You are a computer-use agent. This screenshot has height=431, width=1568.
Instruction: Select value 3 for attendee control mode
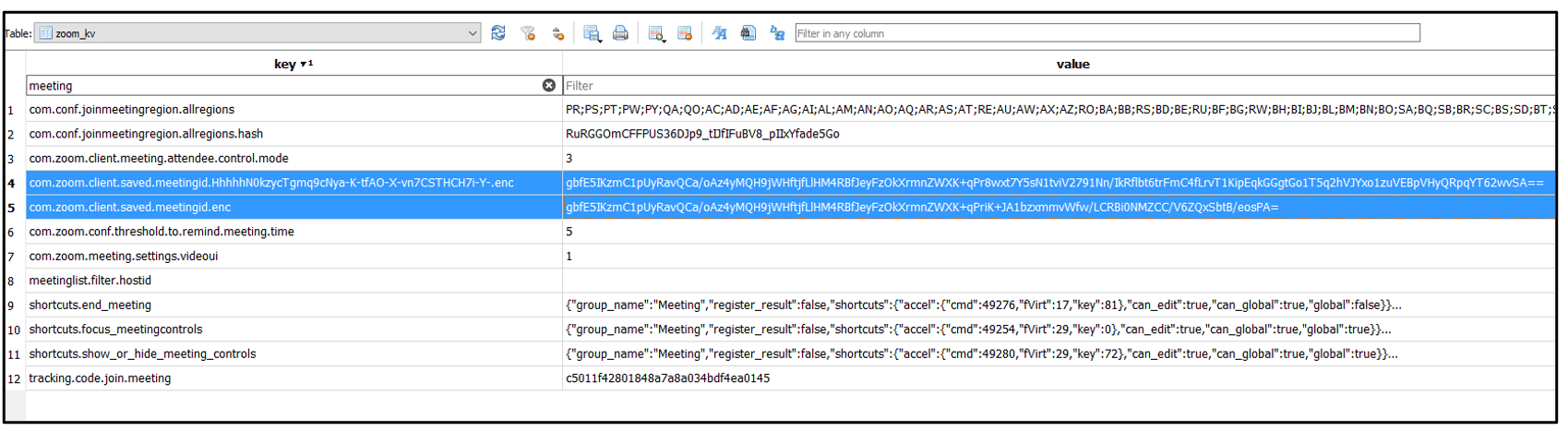click(1059, 159)
